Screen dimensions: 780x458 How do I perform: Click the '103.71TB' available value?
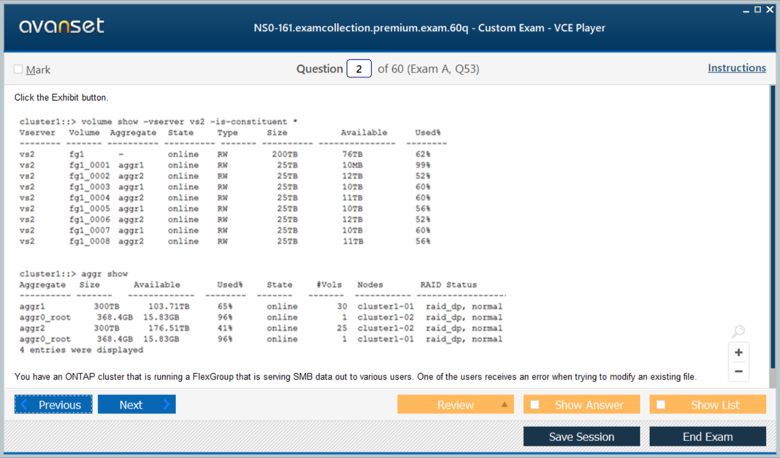click(169, 306)
